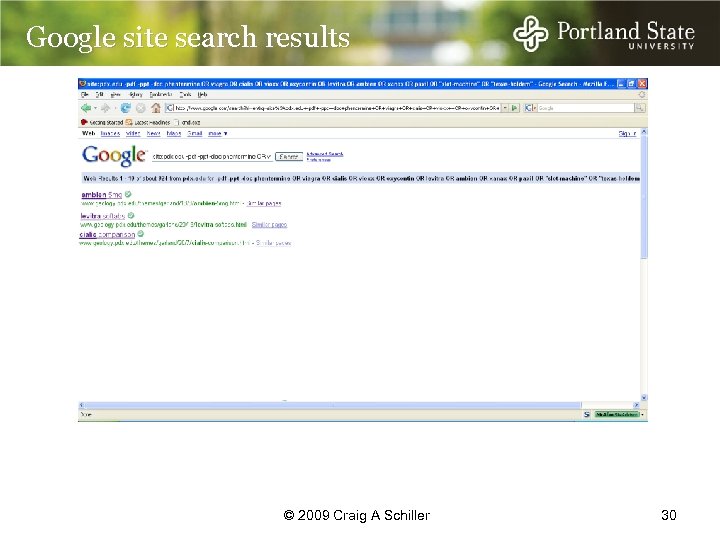Click the News link in Google nav
Image resolution: width=720 pixels, height=540 pixels.
coord(153,133)
